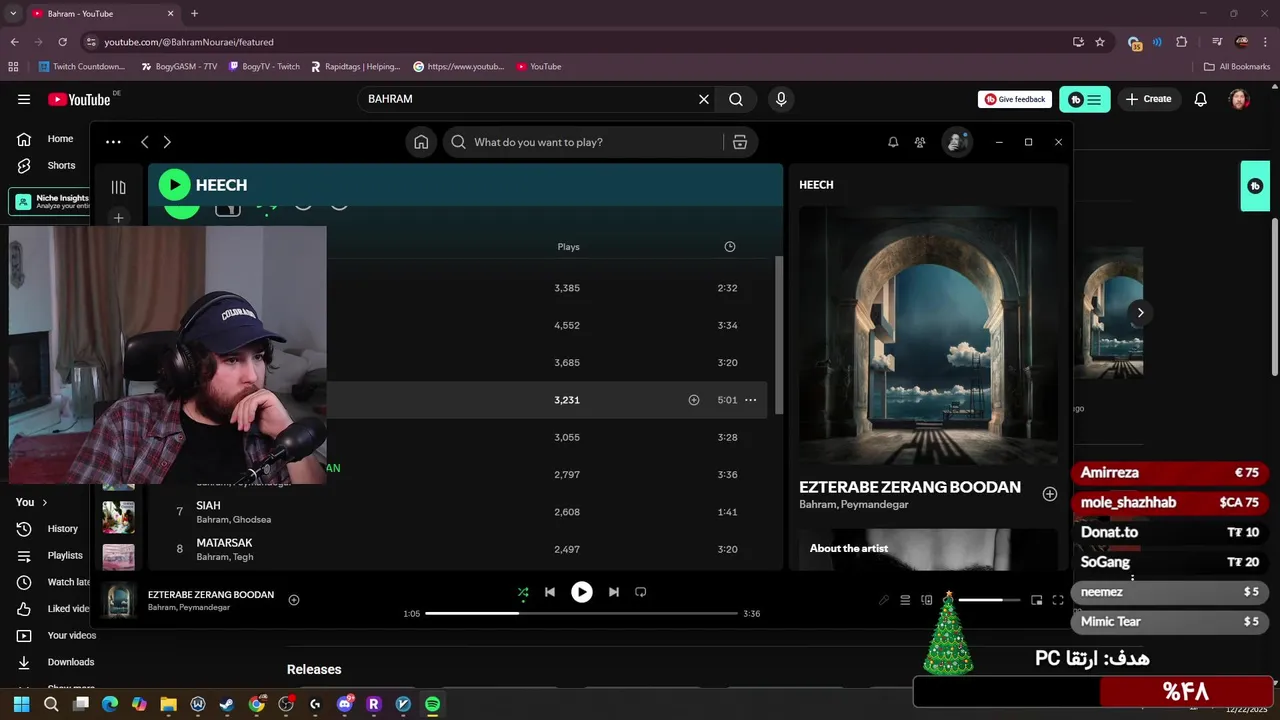The width and height of the screenshot is (1280, 720).
Task: Open the About the artist card
Action: (928, 549)
